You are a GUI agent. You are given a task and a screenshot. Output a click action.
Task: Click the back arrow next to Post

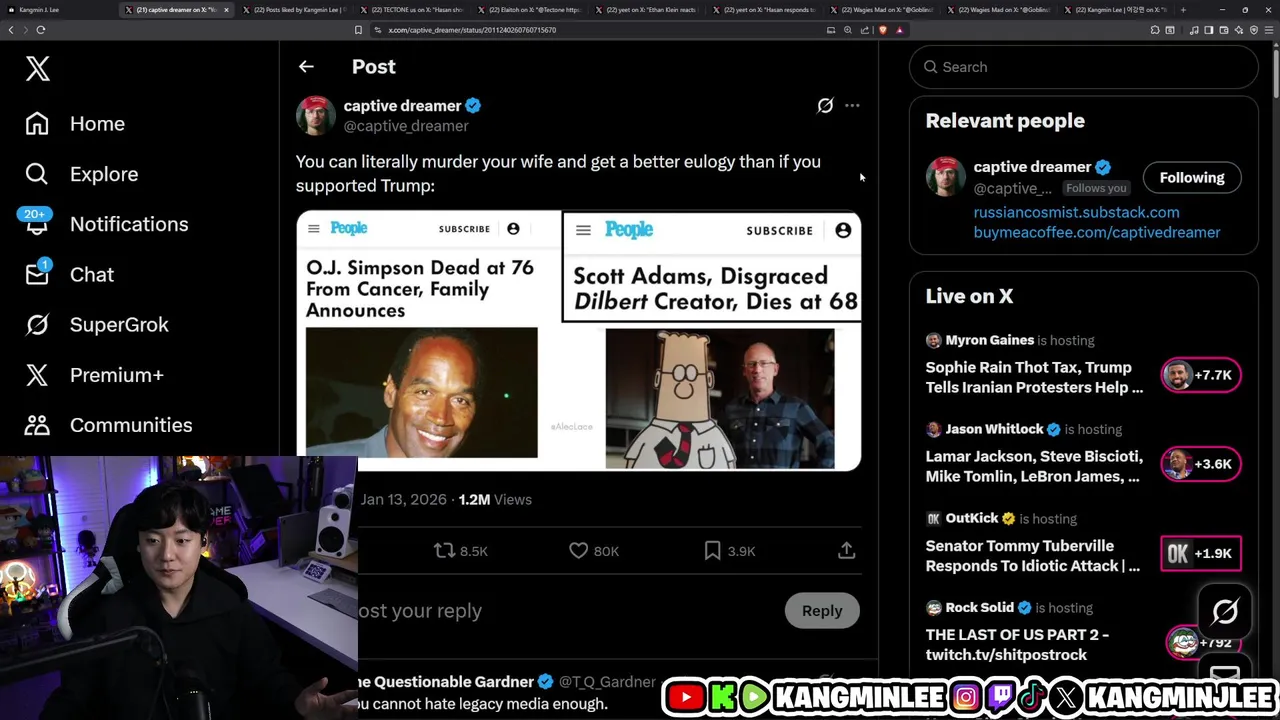(306, 67)
